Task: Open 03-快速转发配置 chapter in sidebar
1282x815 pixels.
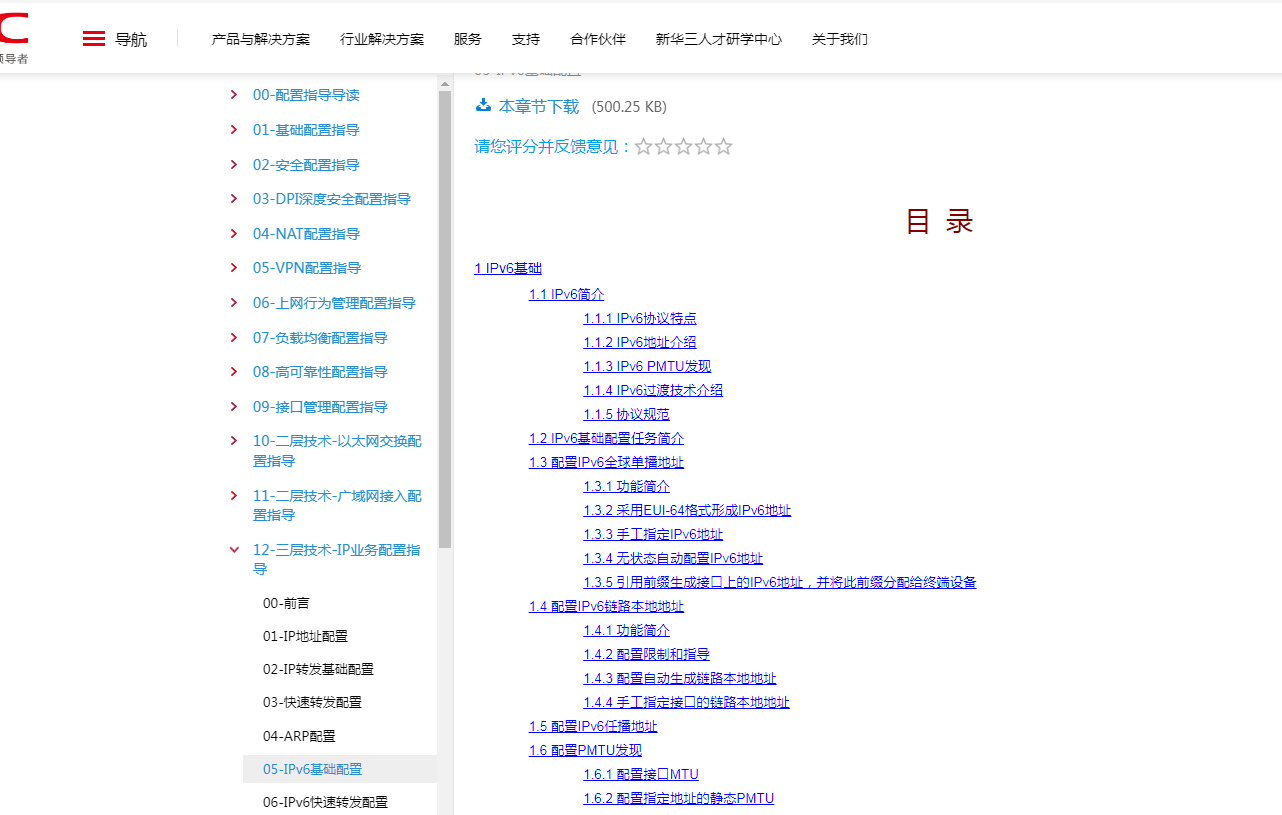Action: click(x=313, y=702)
